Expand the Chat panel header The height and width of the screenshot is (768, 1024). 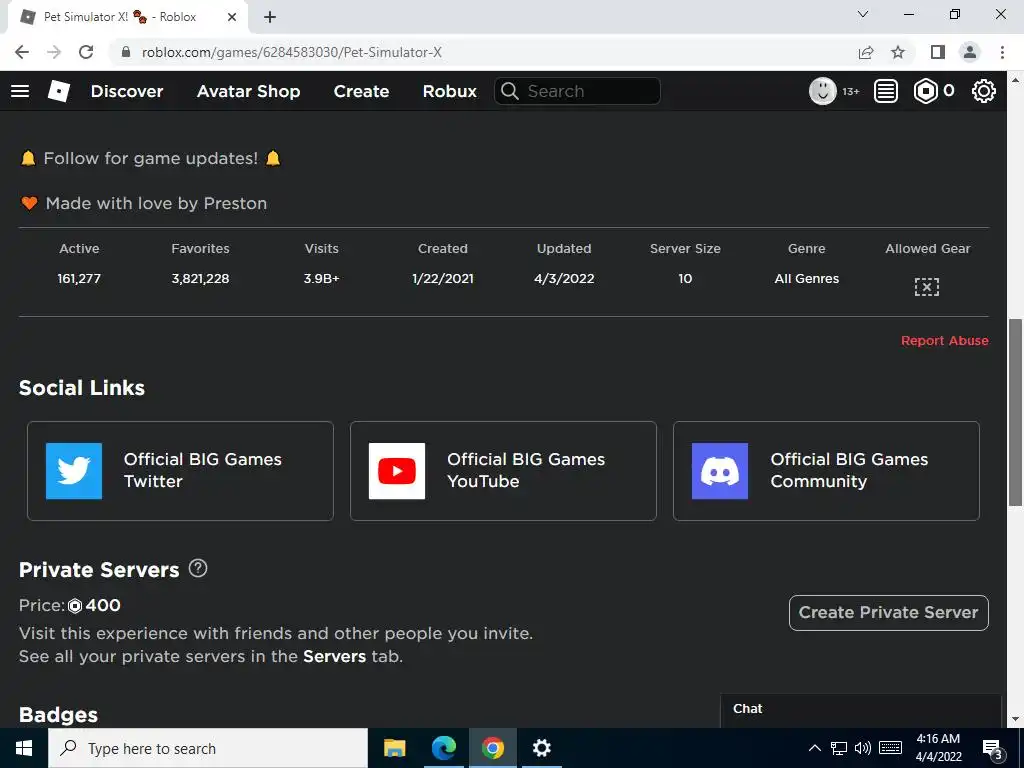(861, 709)
